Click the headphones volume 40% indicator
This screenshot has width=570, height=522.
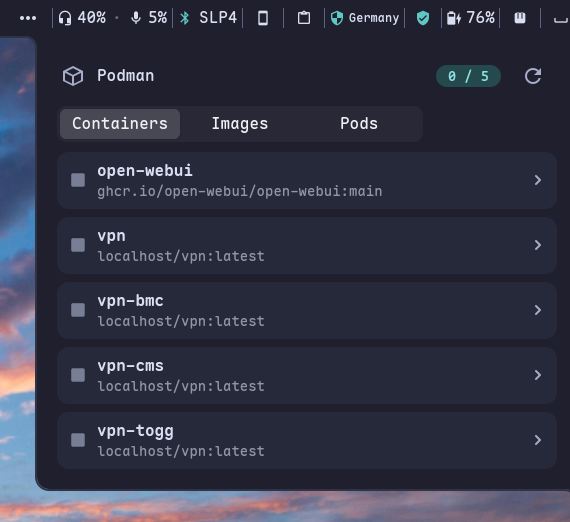(x=82, y=17)
